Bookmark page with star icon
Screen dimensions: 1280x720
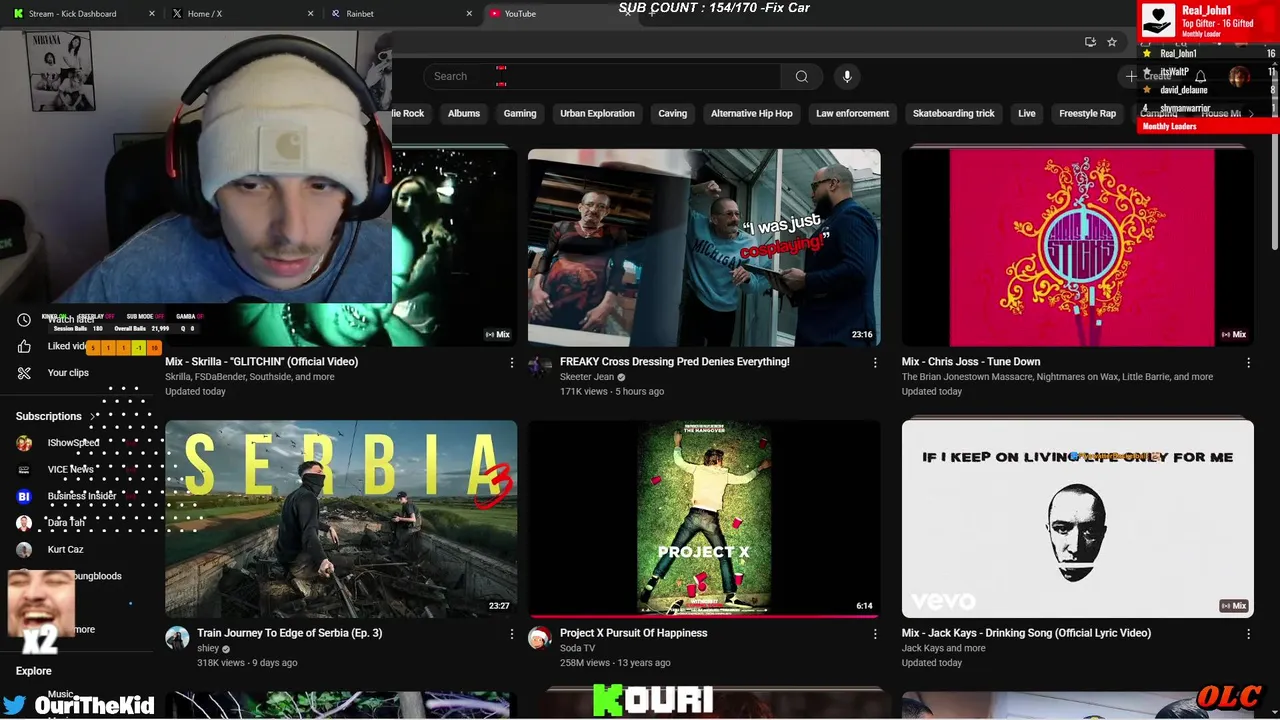[1112, 42]
